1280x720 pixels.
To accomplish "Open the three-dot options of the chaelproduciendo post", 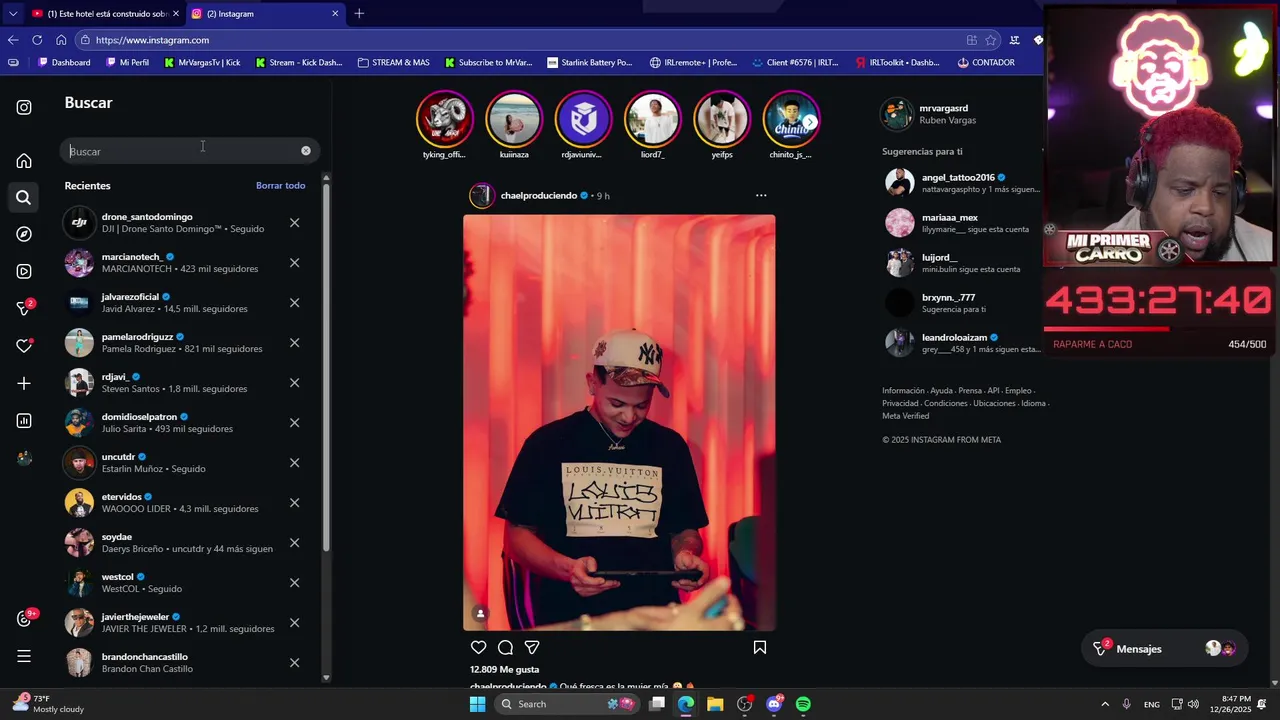I will 761,195.
